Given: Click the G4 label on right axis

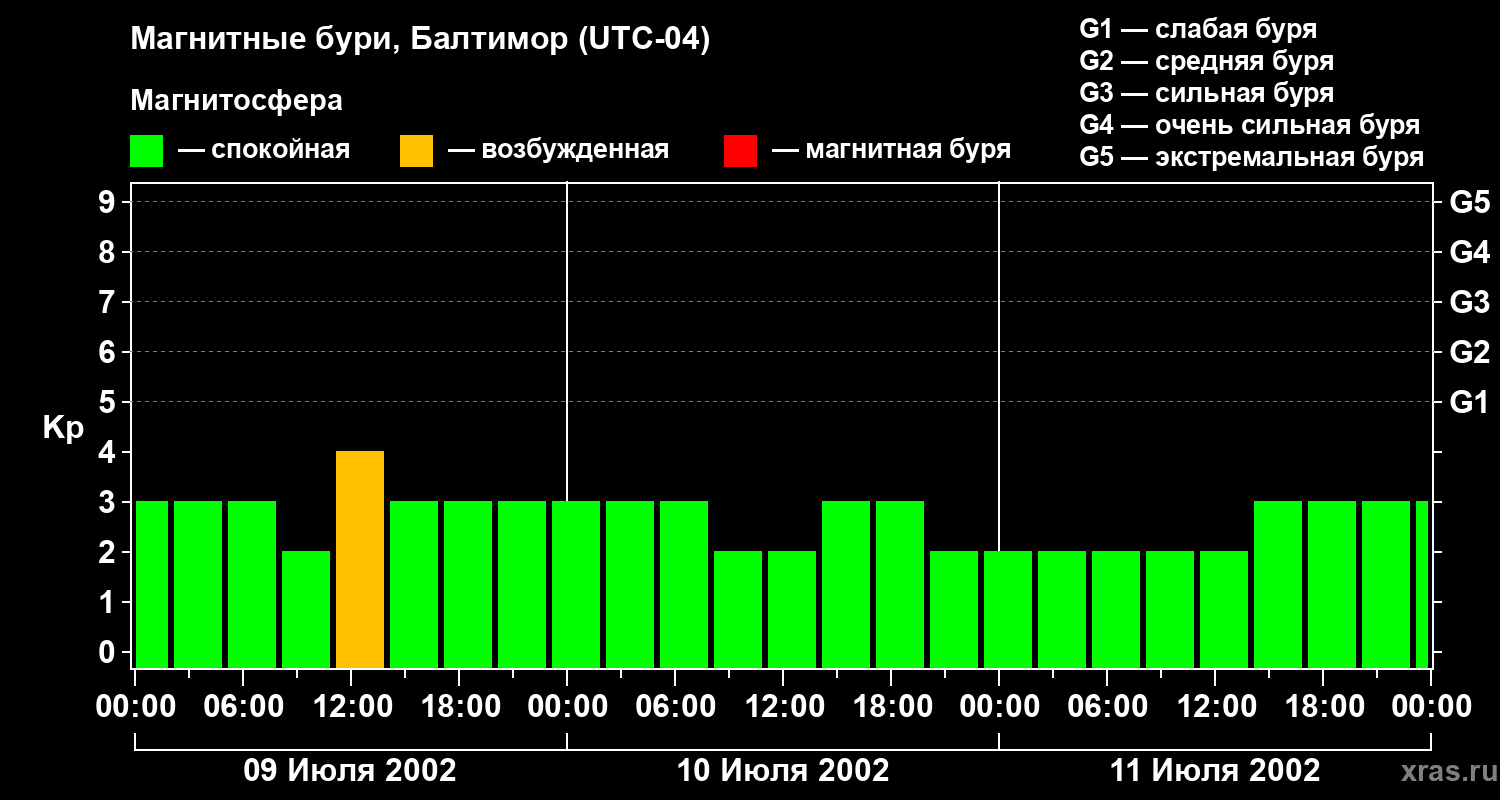Looking at the screenshot, I should tap(1469, 252).
